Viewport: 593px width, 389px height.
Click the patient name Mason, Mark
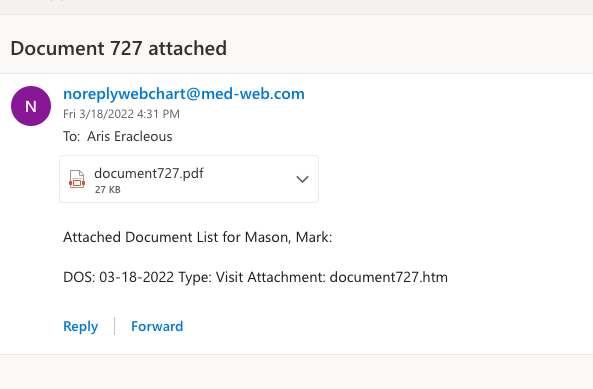coord(288,237)
